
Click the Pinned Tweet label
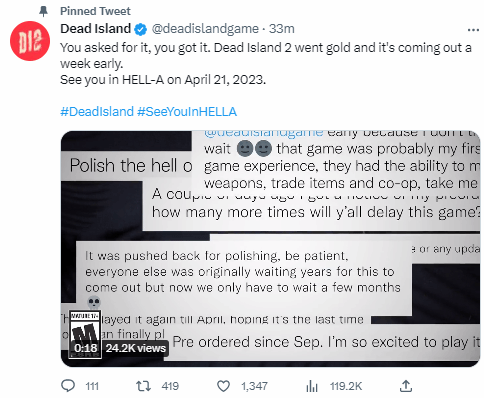(95, 11)
